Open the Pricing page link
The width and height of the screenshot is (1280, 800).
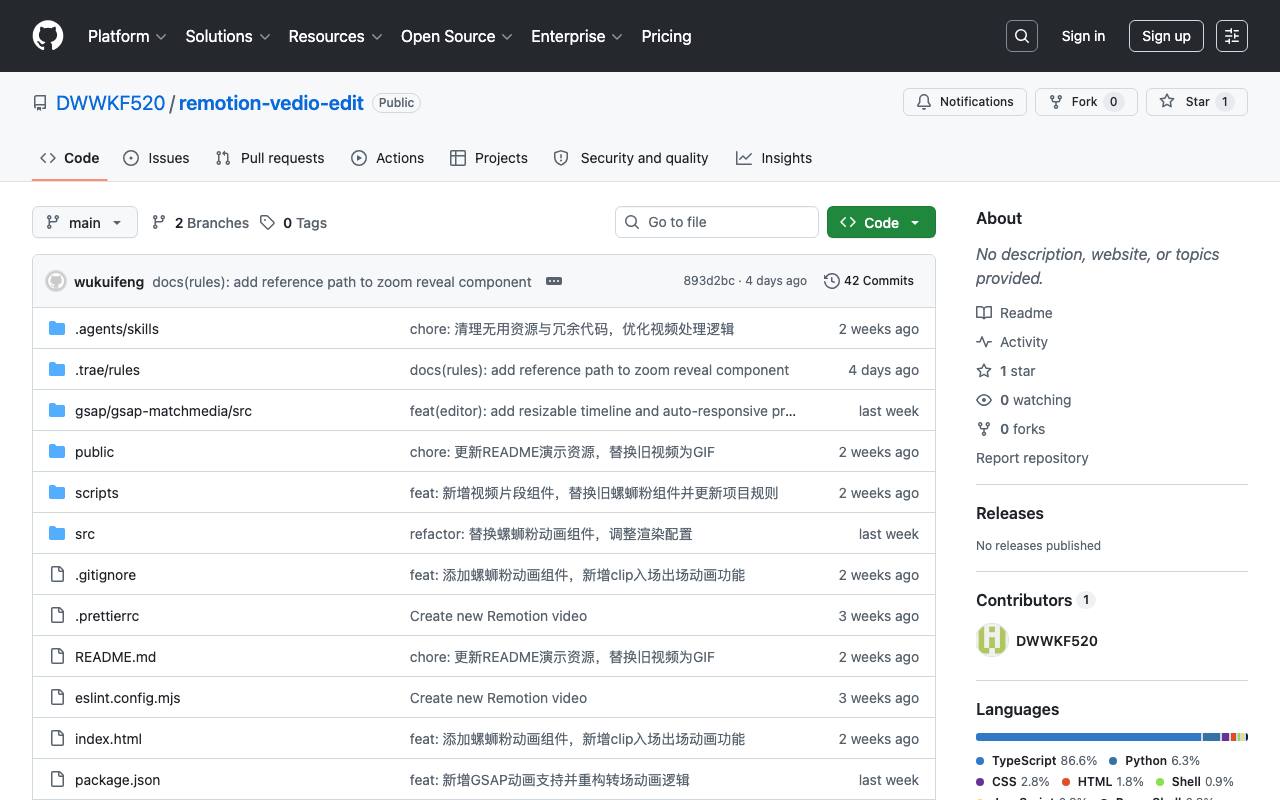point(666,36)
